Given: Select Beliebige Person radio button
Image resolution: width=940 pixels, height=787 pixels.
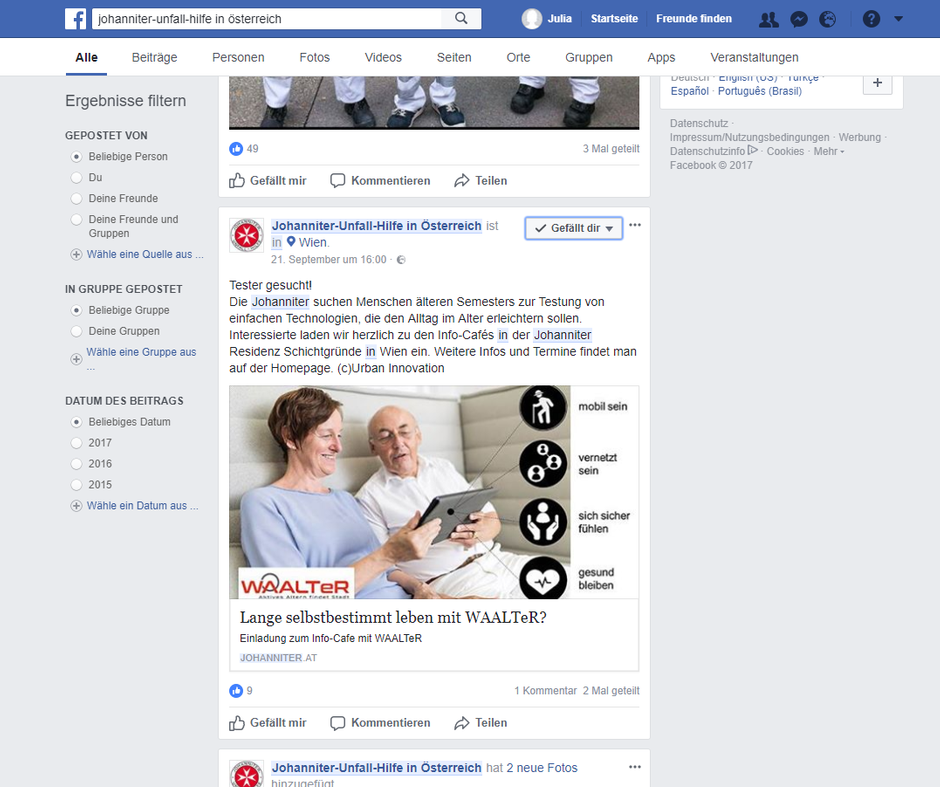Looking at the screenshot, I should (76, 156).
